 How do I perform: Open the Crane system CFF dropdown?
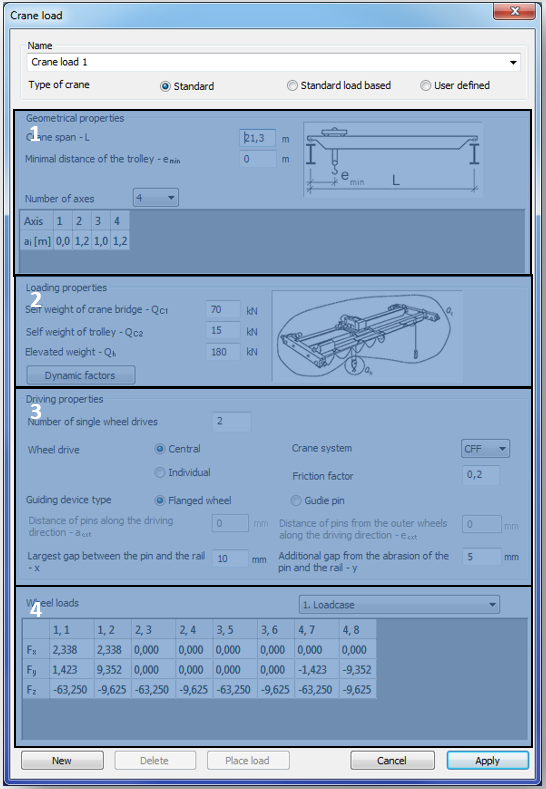(485, 448)
